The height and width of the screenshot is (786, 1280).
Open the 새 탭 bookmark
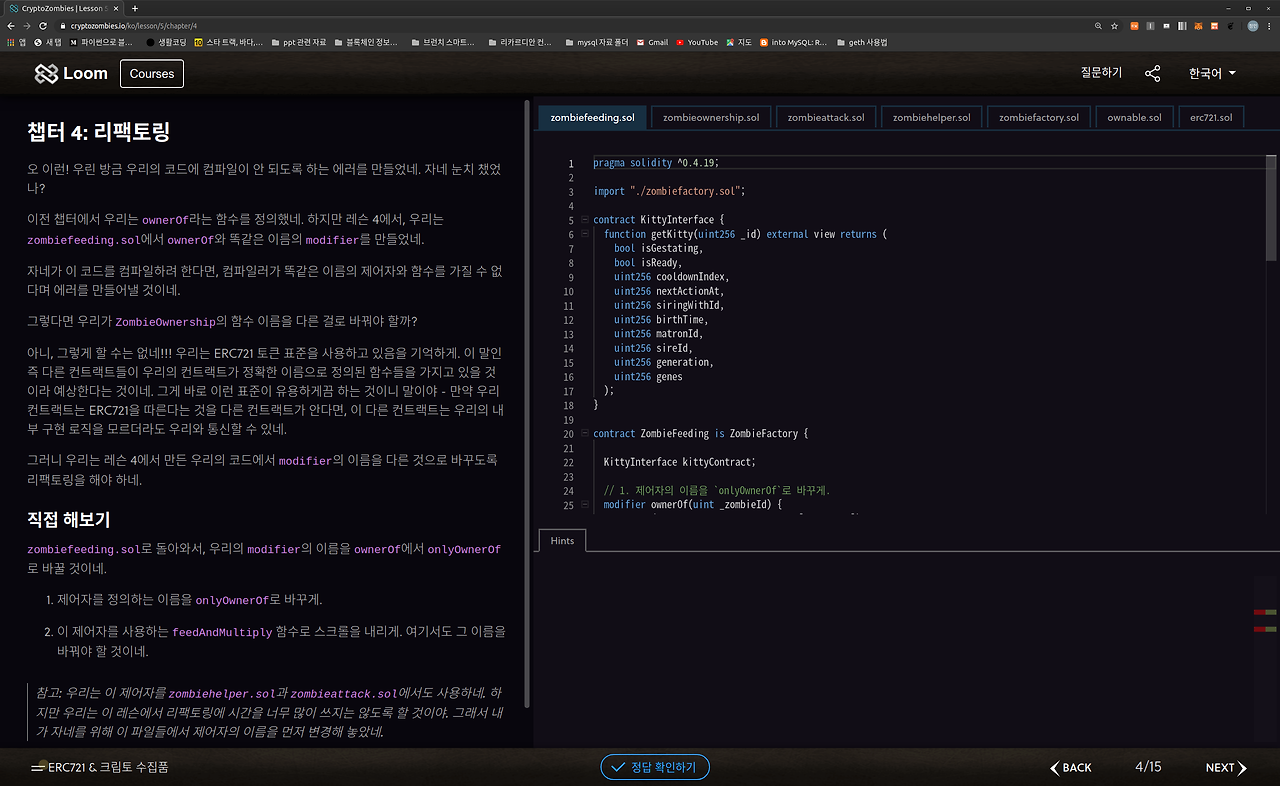(x=48, y=42)
